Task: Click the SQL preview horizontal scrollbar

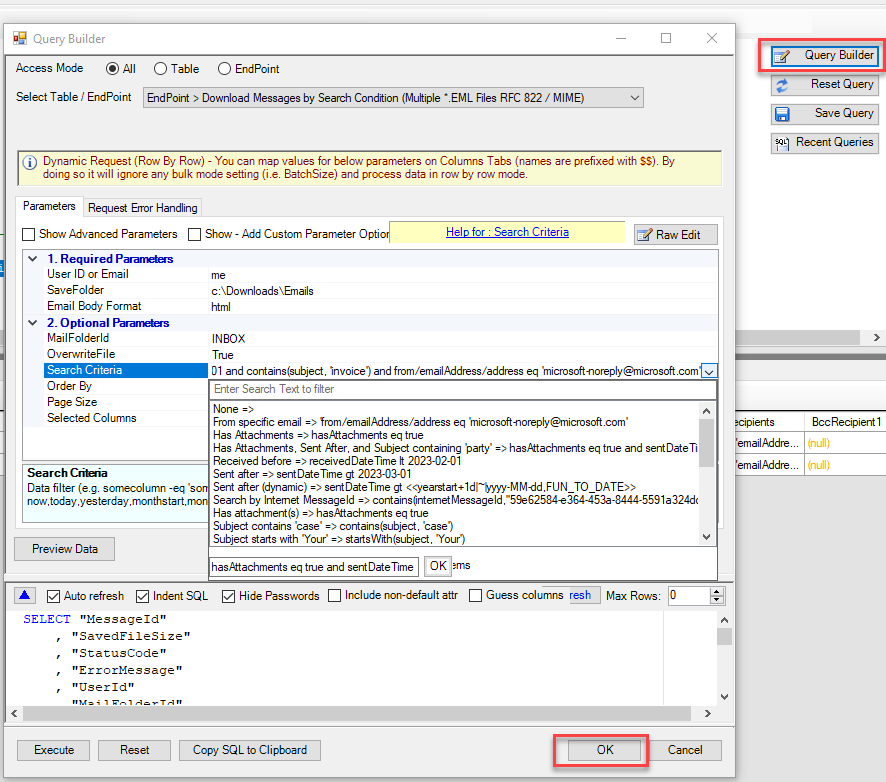Action: [361, 714]
